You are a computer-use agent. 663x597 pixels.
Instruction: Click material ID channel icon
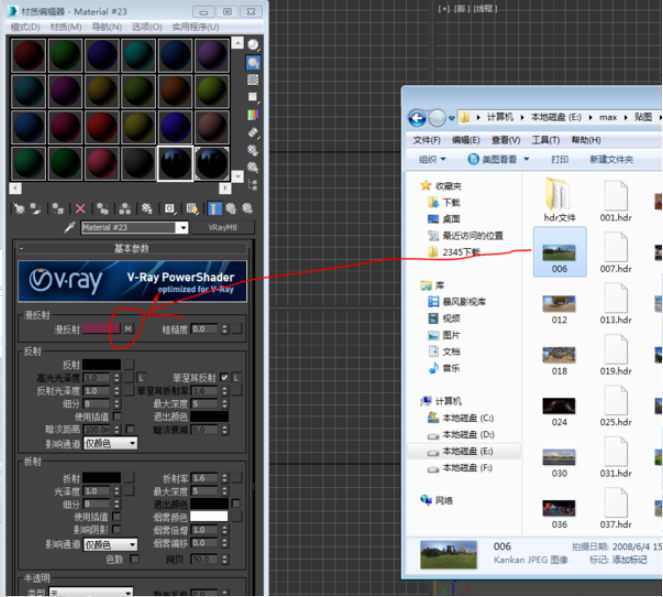[170, 208]
